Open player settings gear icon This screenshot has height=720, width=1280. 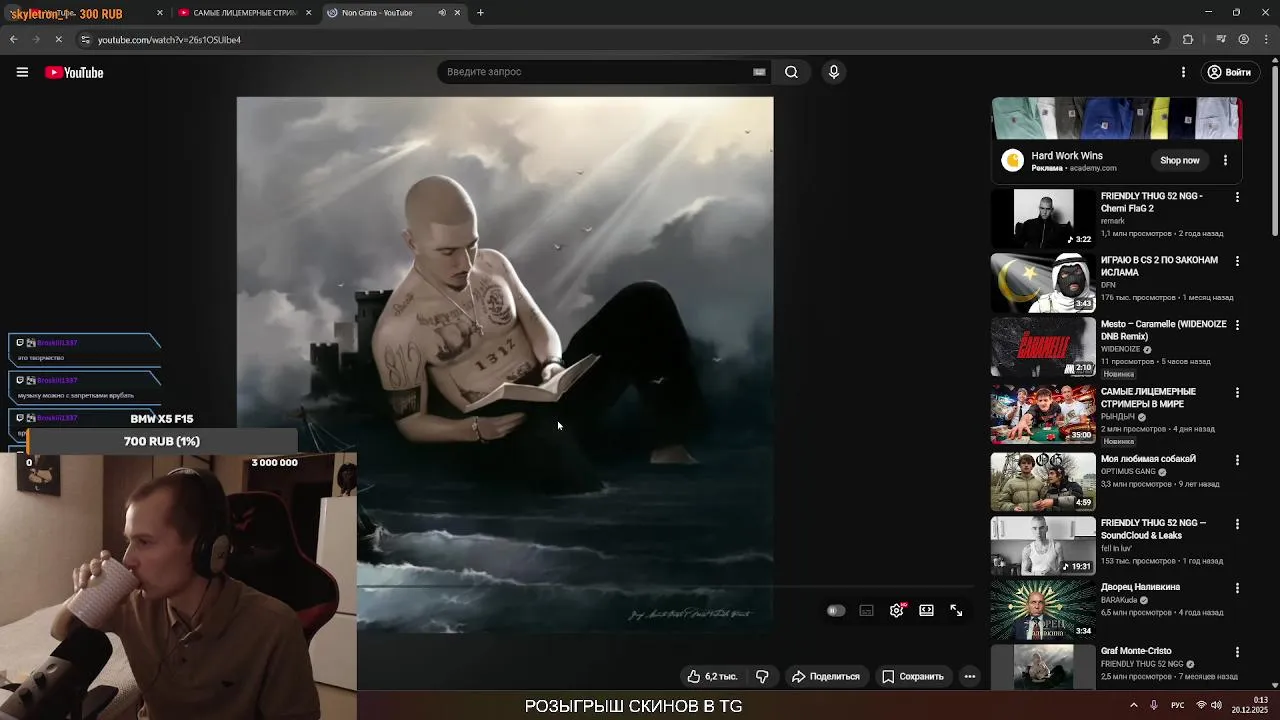896,610
